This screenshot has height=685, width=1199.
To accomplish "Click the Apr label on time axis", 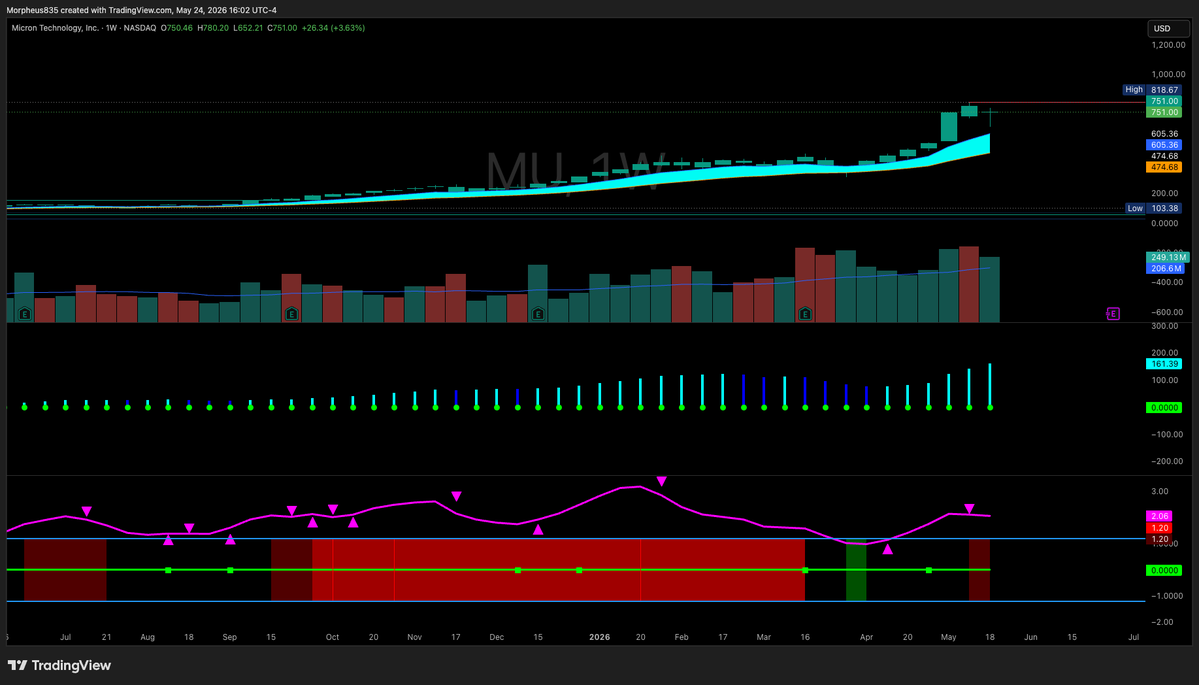I will pyautogui.click(x=866, y=637).
